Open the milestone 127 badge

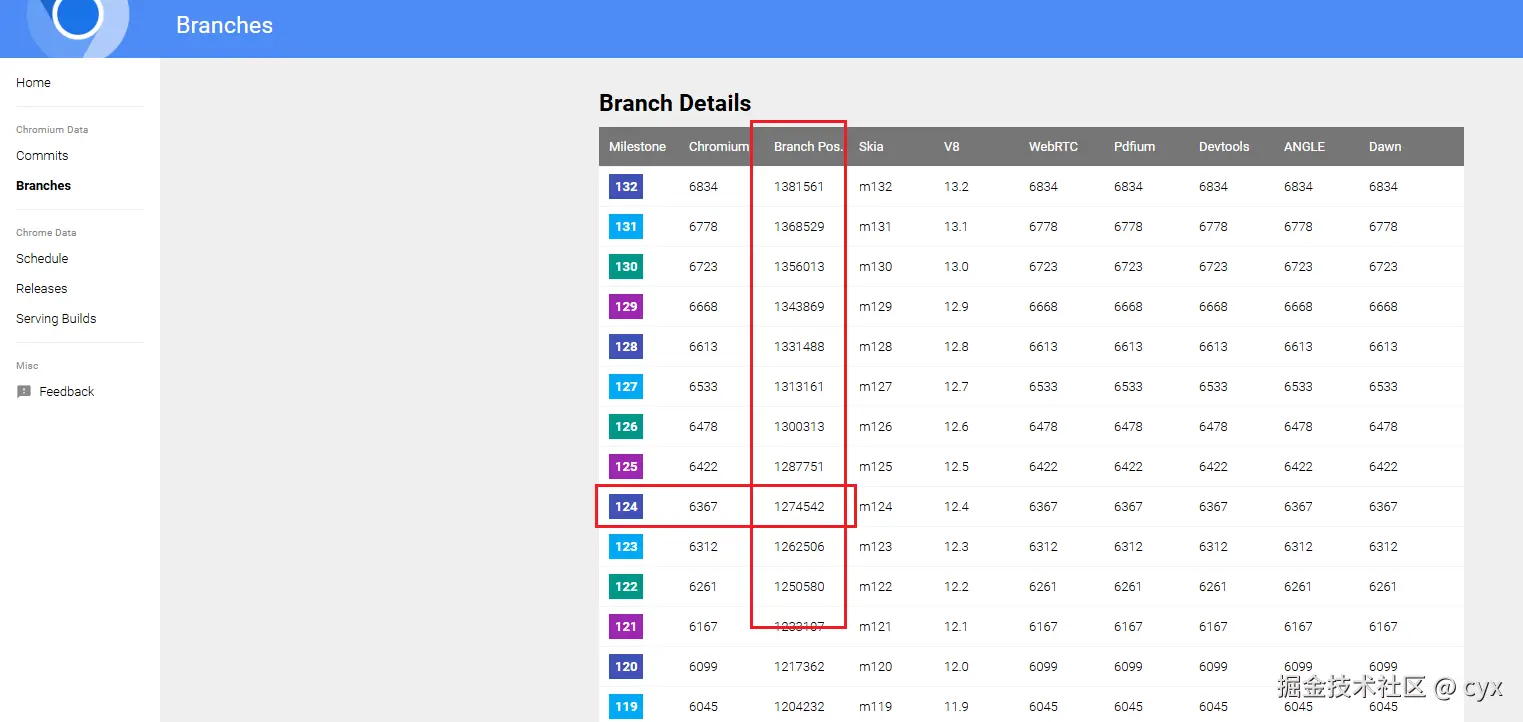coord(626,386)
